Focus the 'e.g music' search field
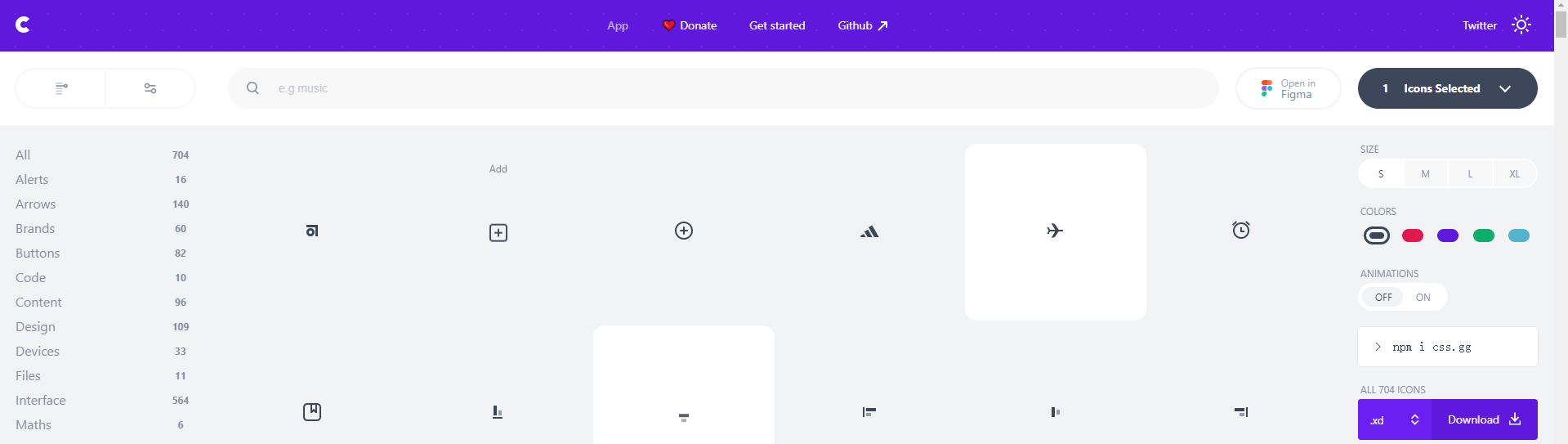 click(x=723, y=88)
